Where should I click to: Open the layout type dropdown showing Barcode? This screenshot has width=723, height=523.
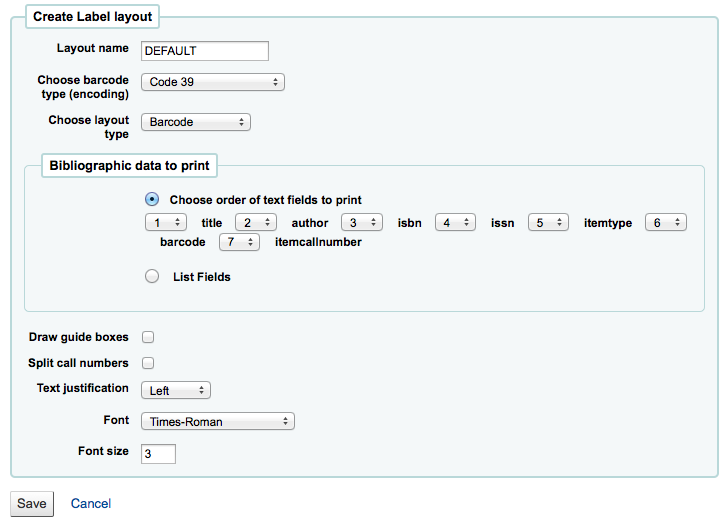click(196, 122)
